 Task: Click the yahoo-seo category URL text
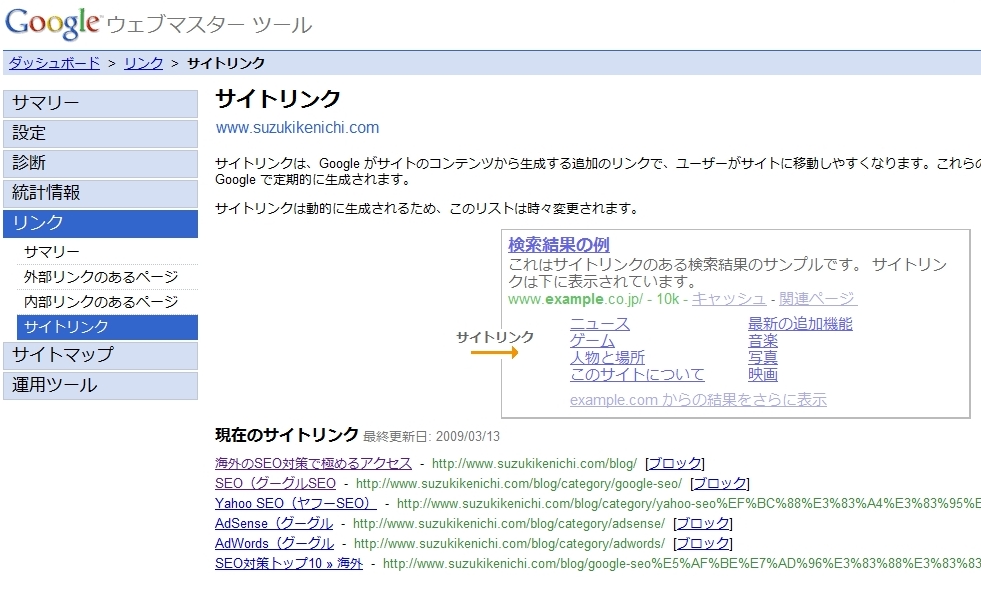coord(689,504)
